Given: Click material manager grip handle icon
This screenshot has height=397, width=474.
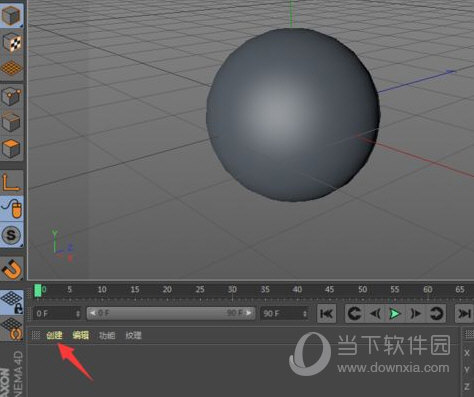Looking at the screenshot, I should click(36, 335).
